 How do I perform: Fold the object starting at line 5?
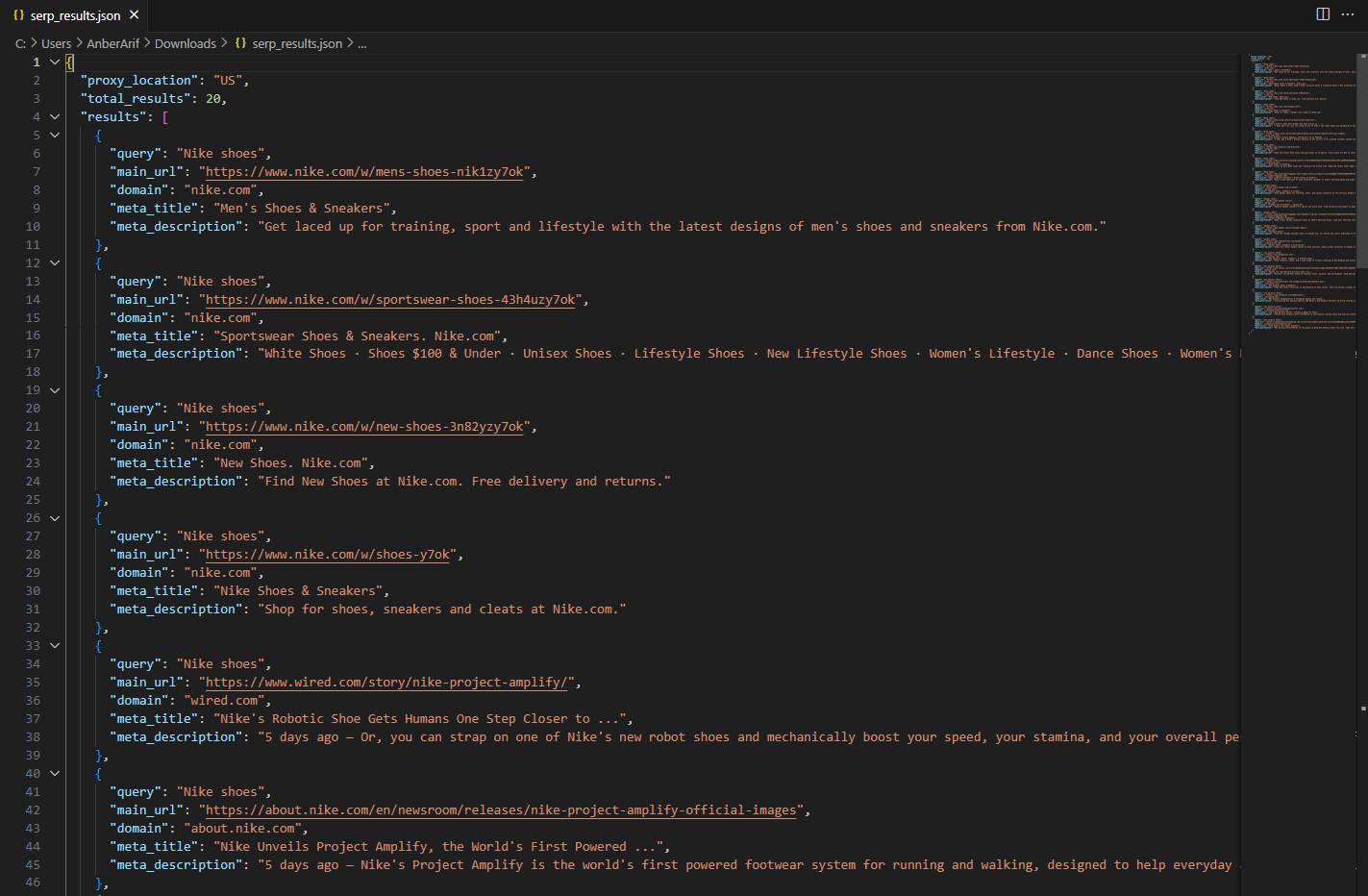coord(55,136)
